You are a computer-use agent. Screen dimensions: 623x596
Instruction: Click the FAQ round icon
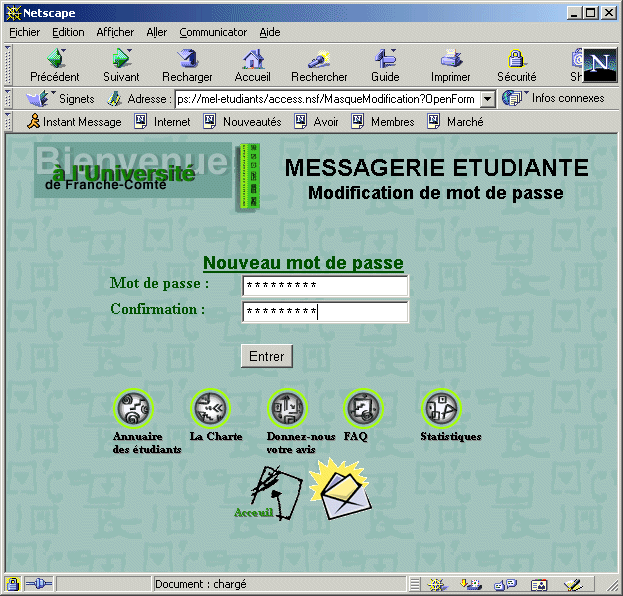pos(364,408)
